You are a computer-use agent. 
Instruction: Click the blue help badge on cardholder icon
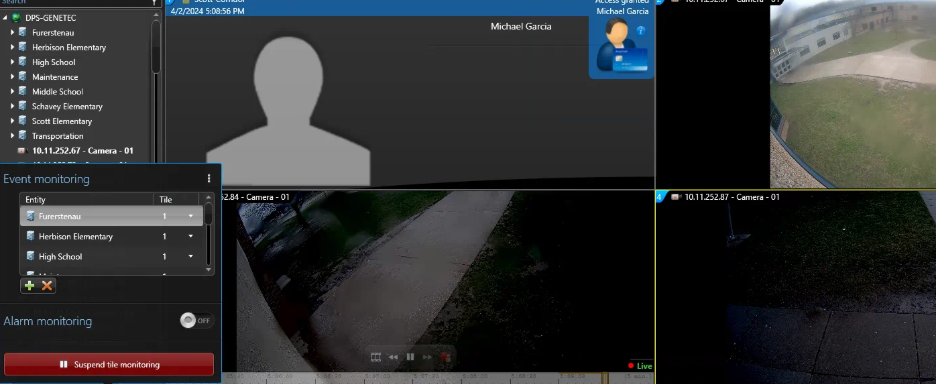click(x=641, y=30)
